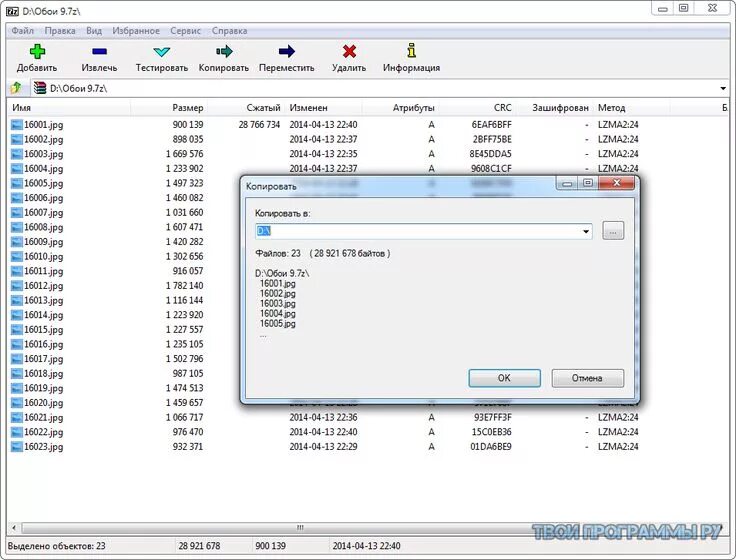736x560 pixels.
Task: Select file name 16018.jpg
Action: tap(44, 374)
